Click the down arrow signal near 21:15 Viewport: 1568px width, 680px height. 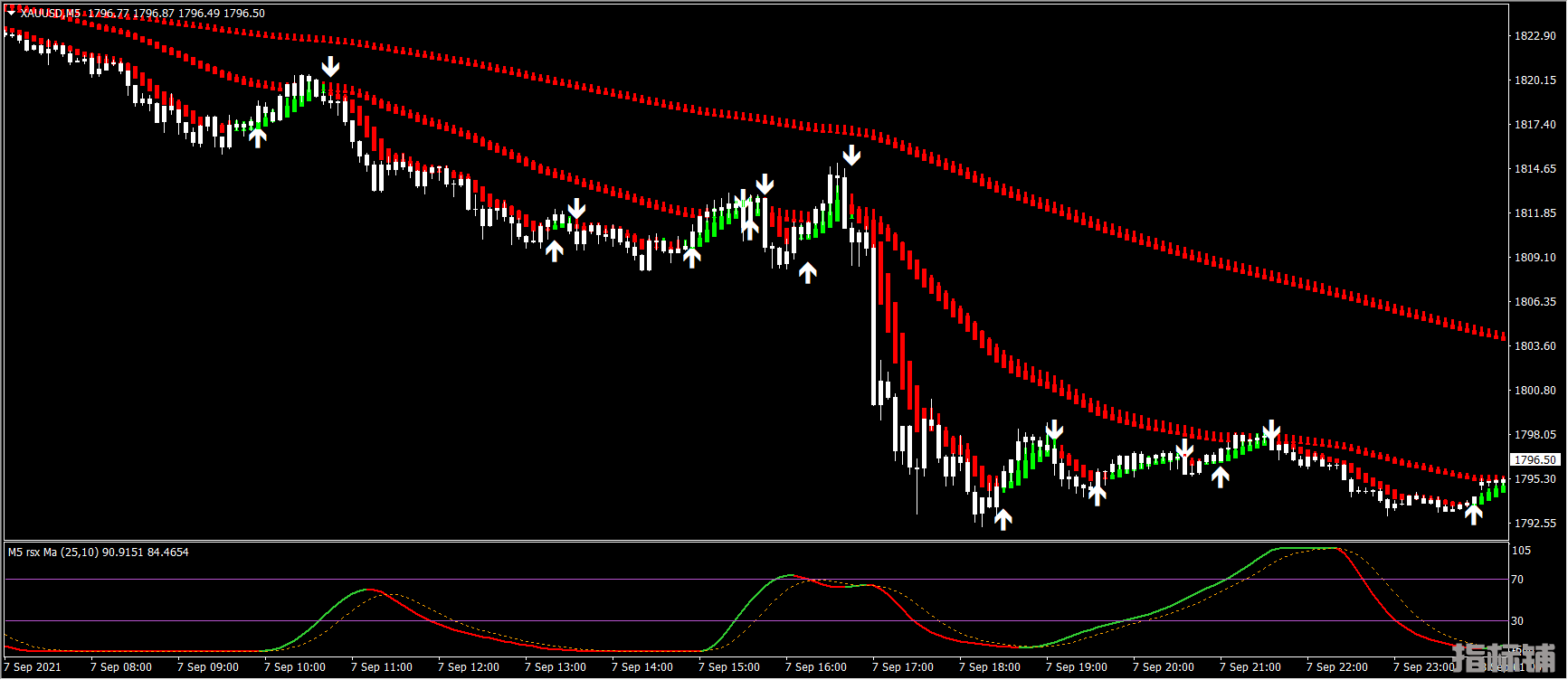pyautogui.click(x=1271, y=430)
